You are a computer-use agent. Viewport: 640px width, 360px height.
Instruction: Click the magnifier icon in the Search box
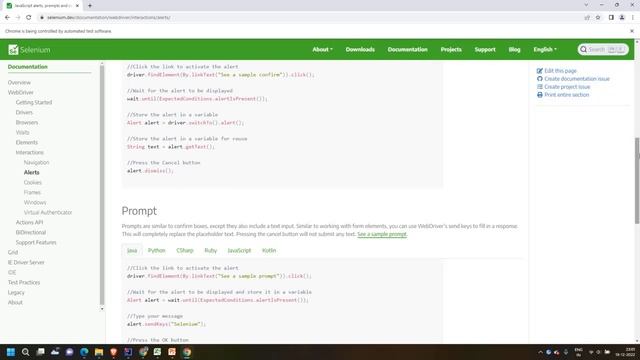tap(583, 49)
